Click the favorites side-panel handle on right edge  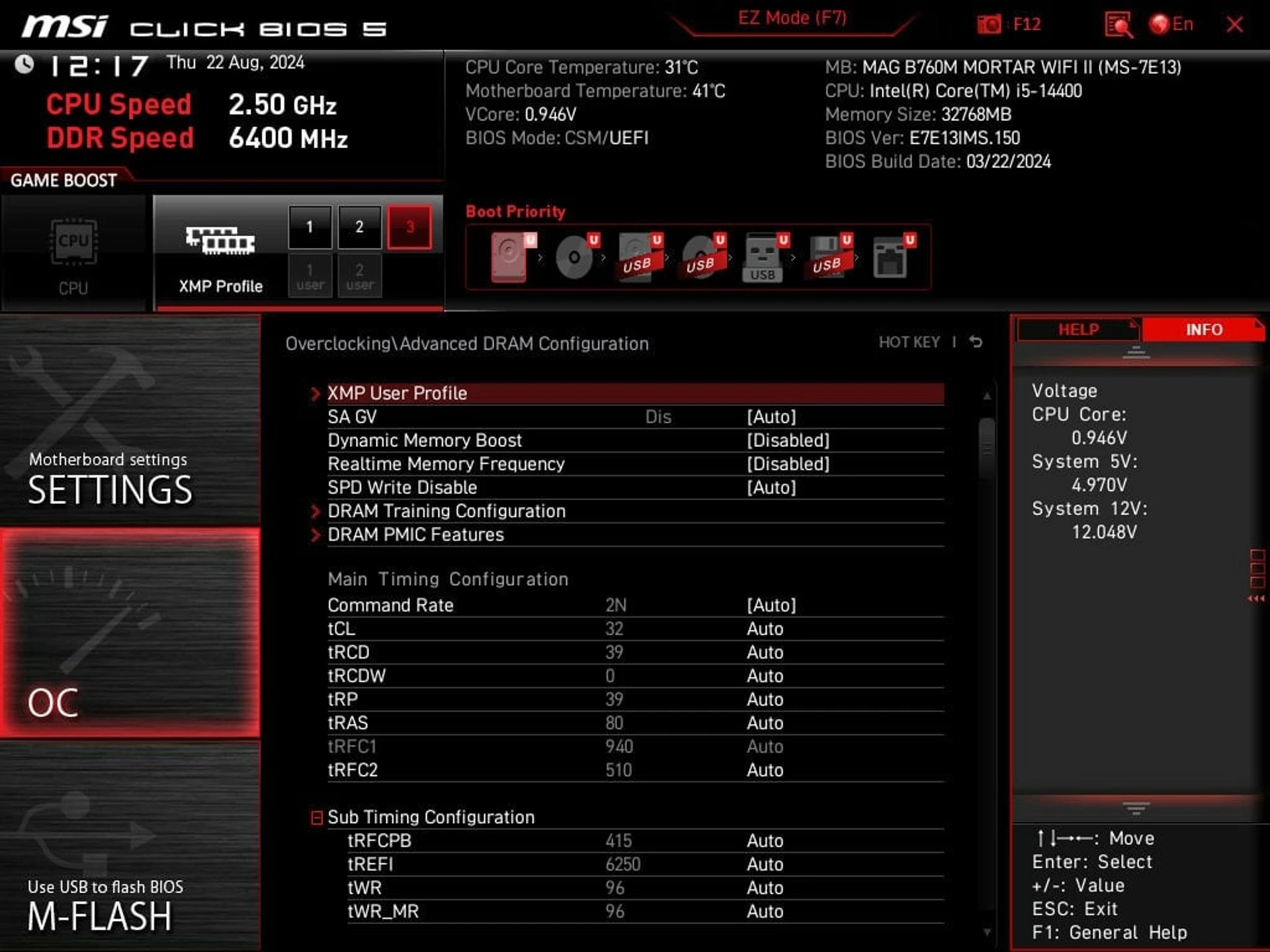(x=1257, y=575)
